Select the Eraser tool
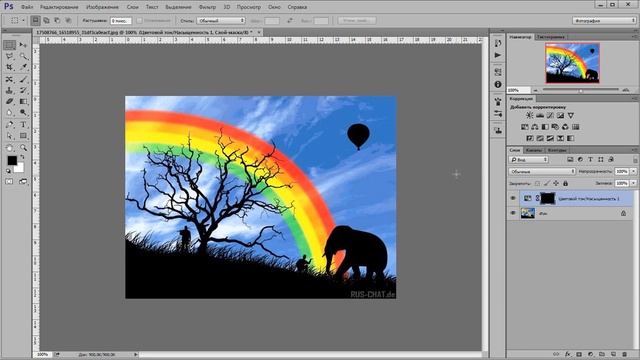Screen dimensions: 640x360 pyautogui.click(x=9, y=101)
